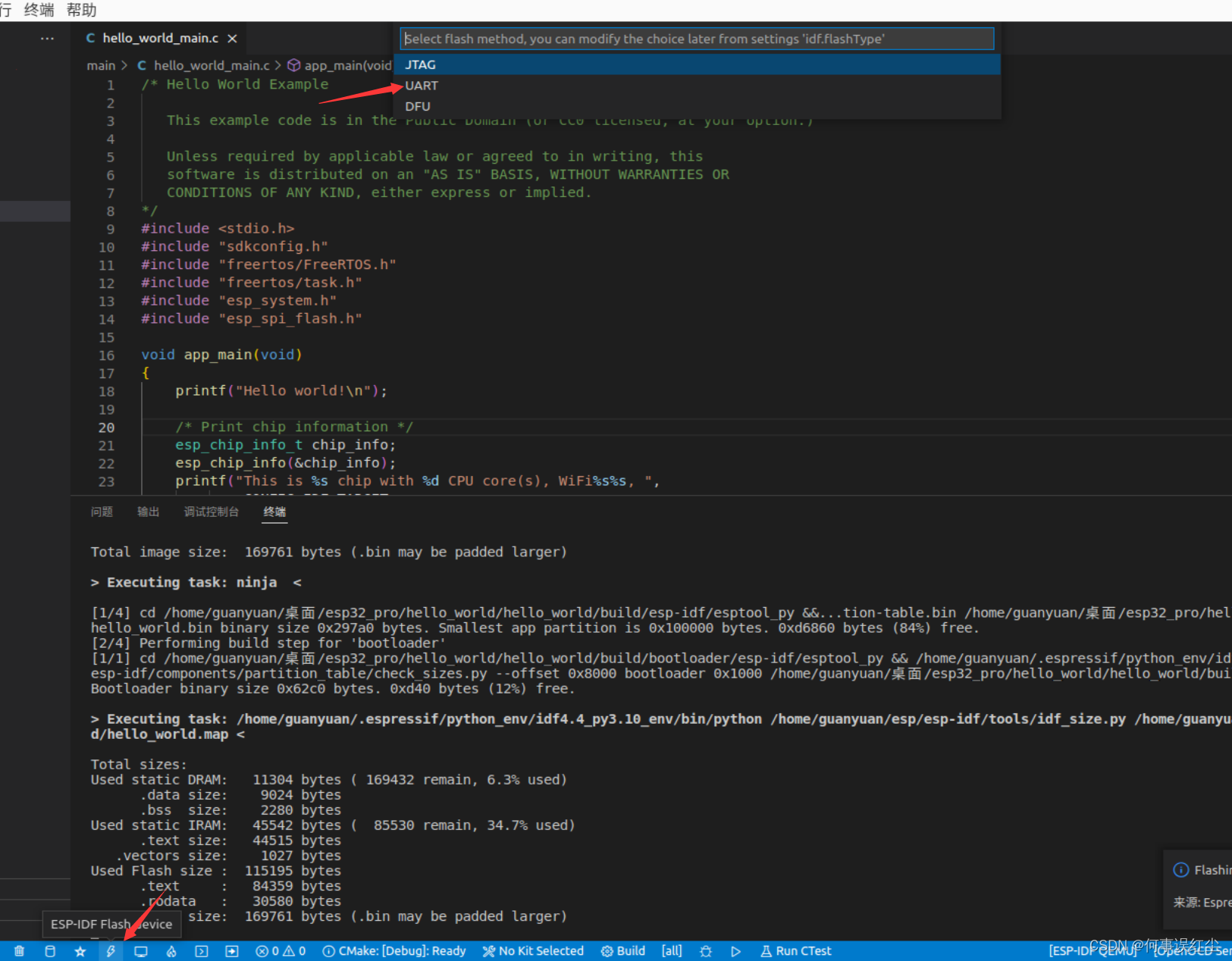Click CMake: [Debug]: Ready status item

(394, 951)
